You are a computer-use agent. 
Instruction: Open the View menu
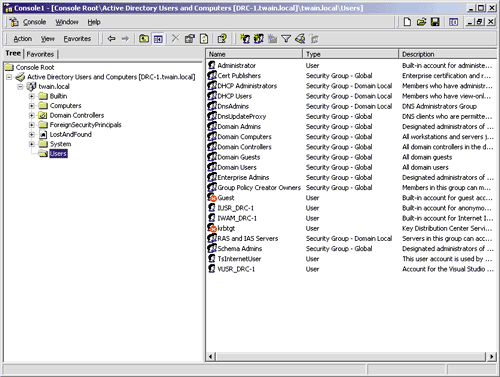click(48, 39)
